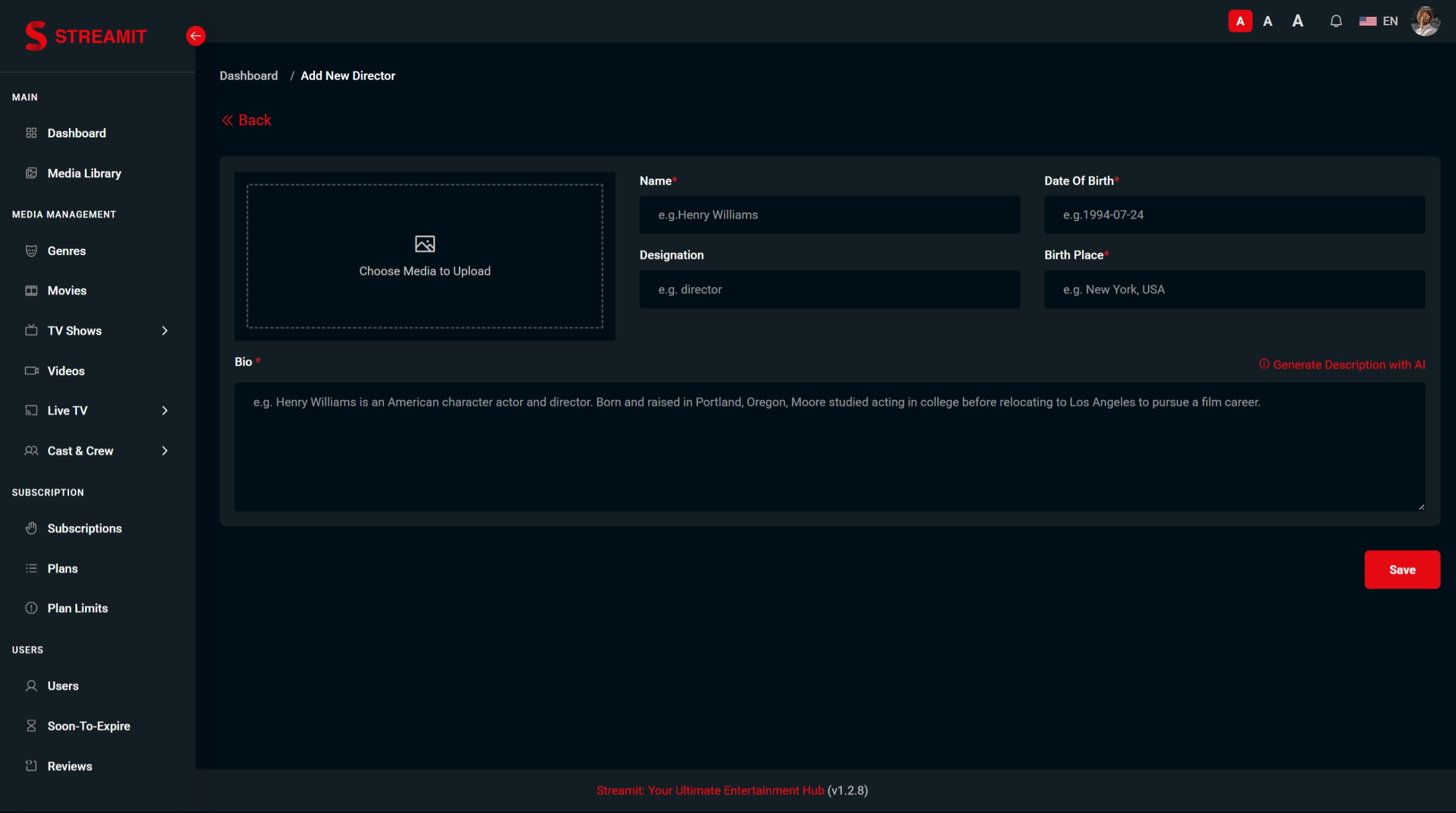This screenshot has width=1456, height=813.
Task: Click the Reviews icon
Action: (31, 766)
